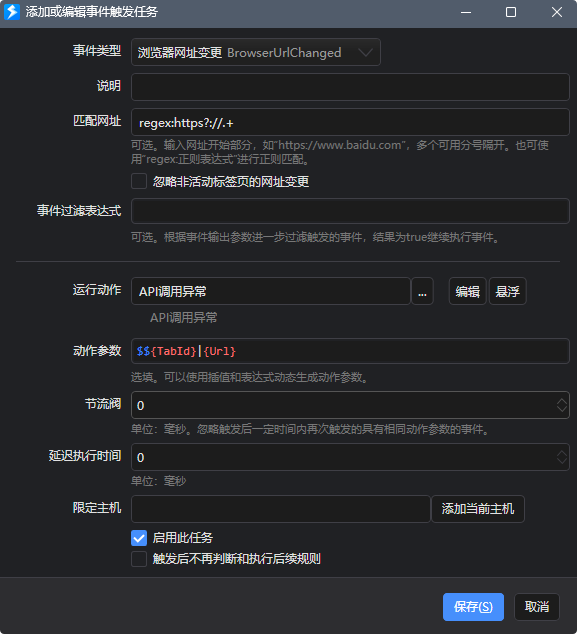Click the 悬浮 button

tap(507, 291)
